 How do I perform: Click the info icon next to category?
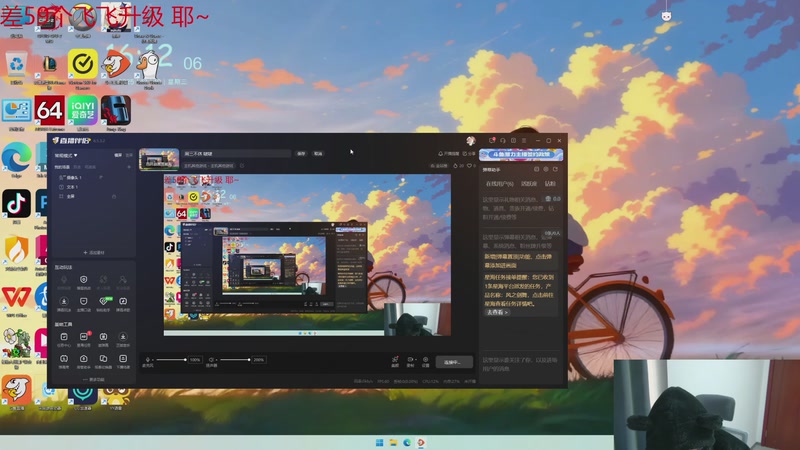coord(242,165)
